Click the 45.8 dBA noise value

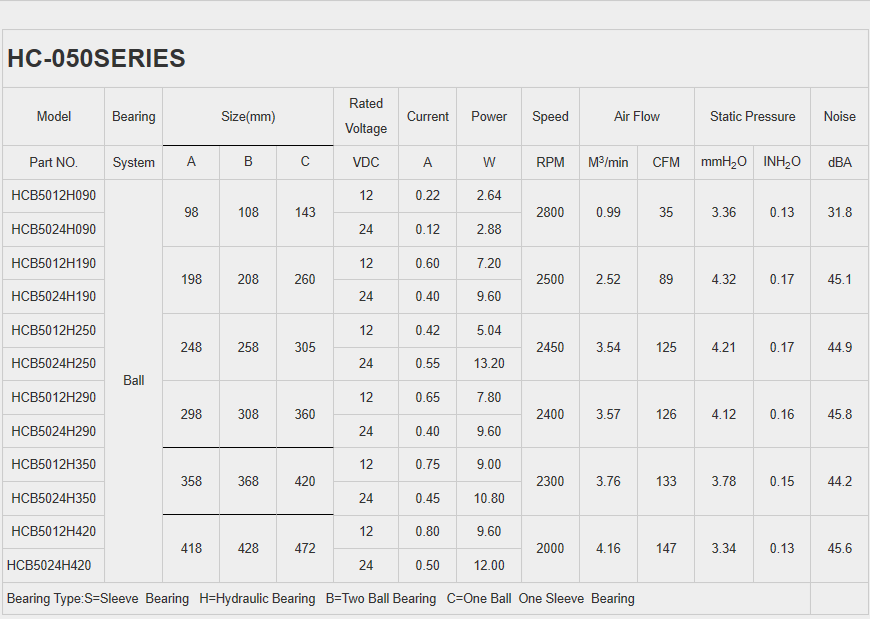click(x=839, y=414)
